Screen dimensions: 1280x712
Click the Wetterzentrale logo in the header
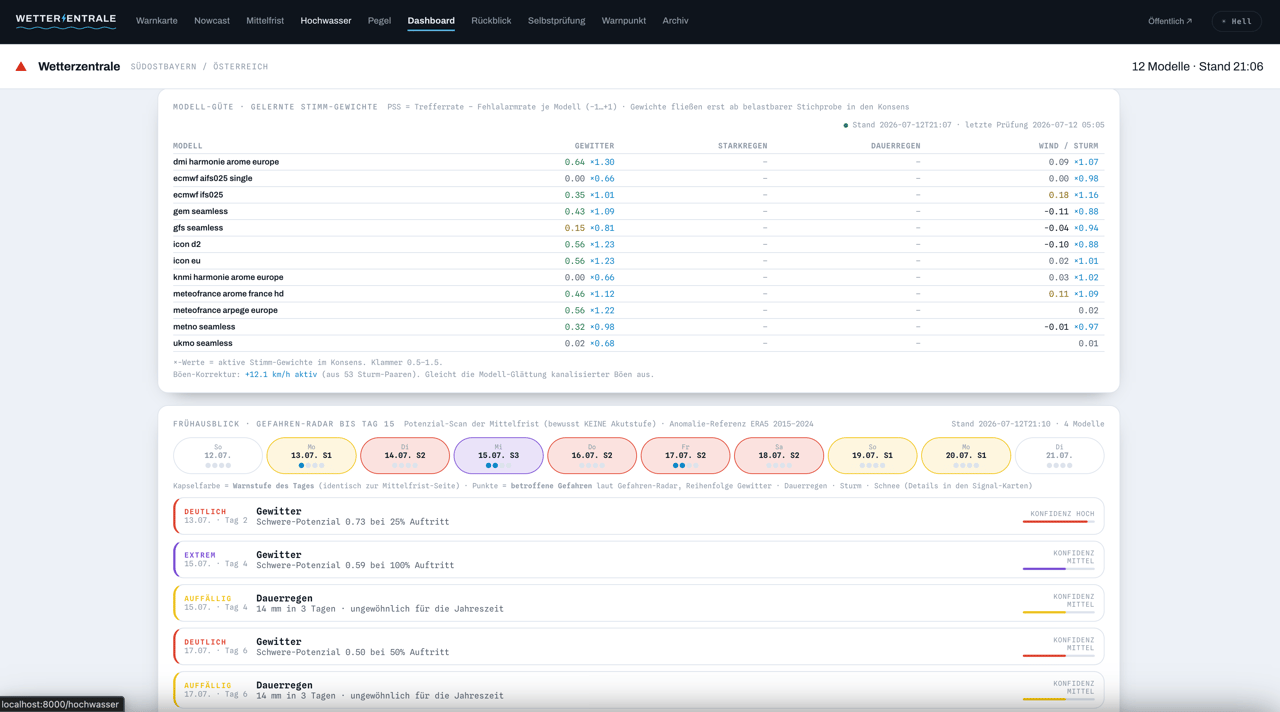coord(66,21)
